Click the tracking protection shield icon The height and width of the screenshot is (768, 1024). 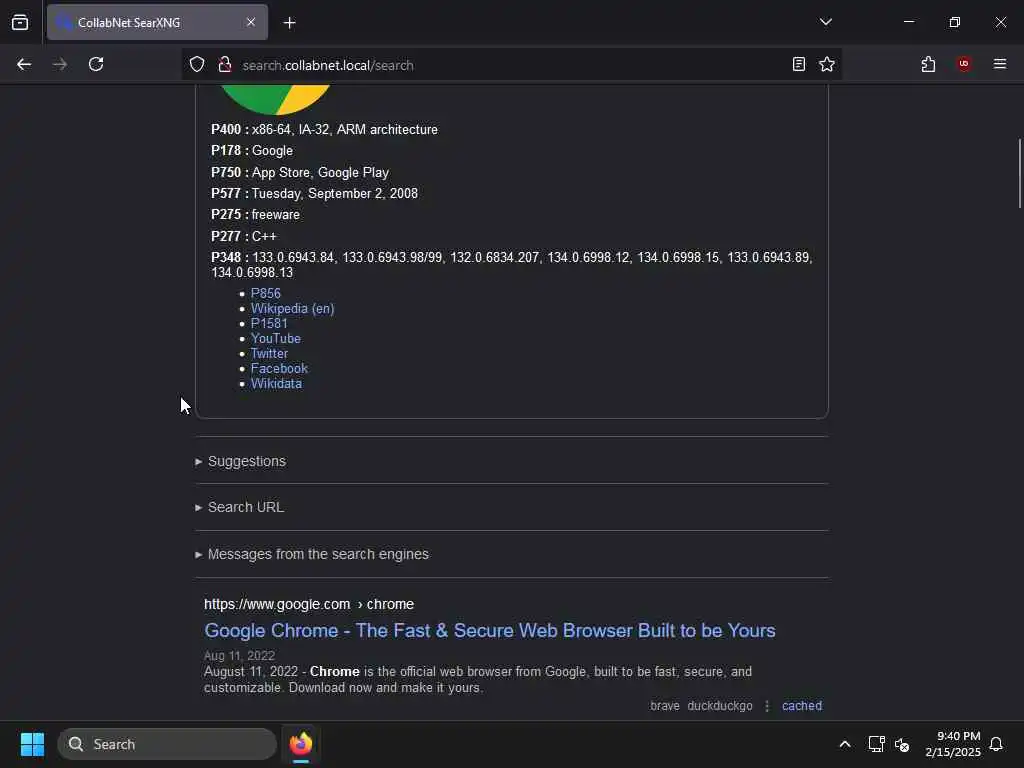tap(197, 65)
